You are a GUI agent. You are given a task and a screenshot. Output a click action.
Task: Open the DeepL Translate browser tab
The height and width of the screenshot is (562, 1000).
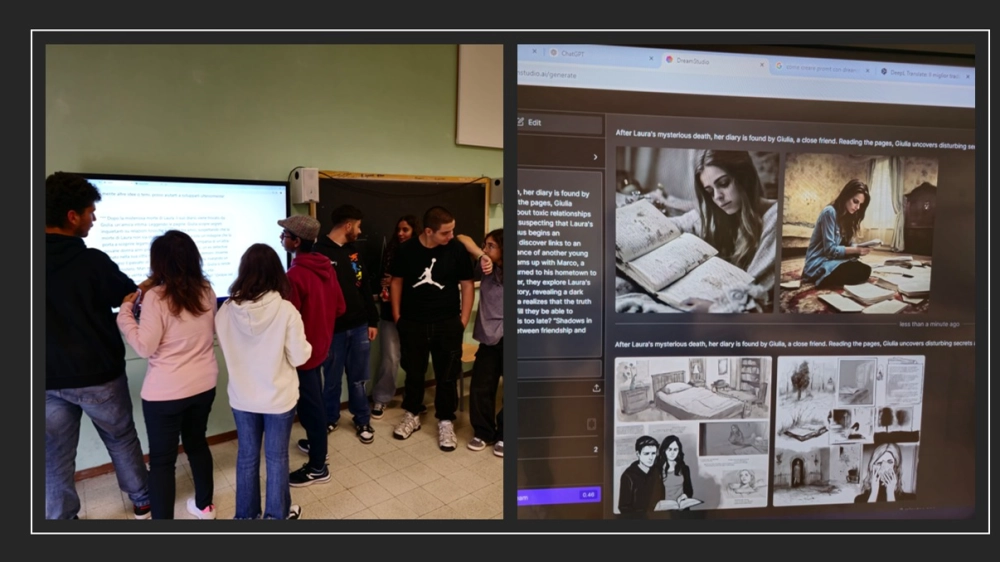point(920,73)
